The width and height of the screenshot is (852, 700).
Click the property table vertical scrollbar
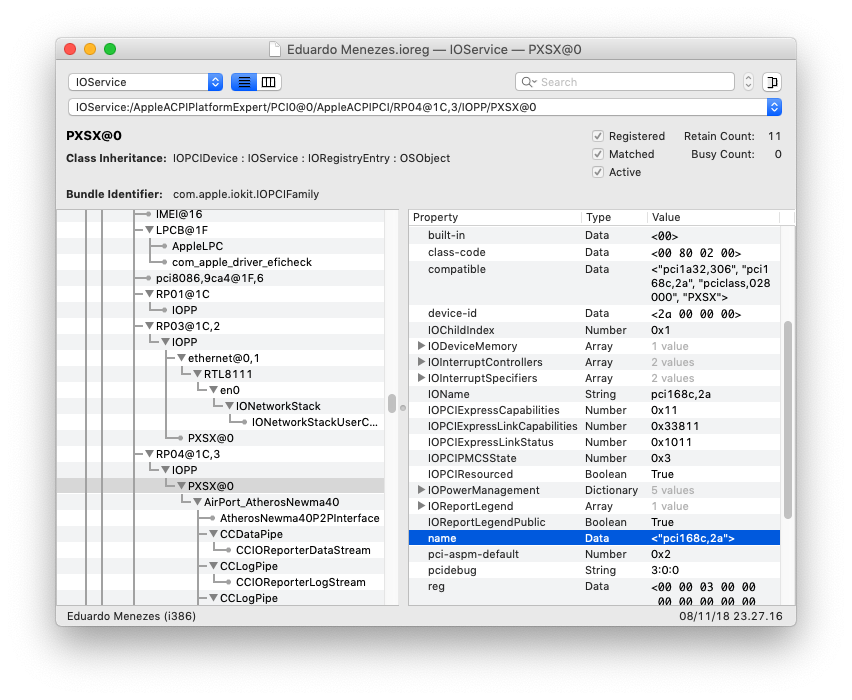(787, 420)
